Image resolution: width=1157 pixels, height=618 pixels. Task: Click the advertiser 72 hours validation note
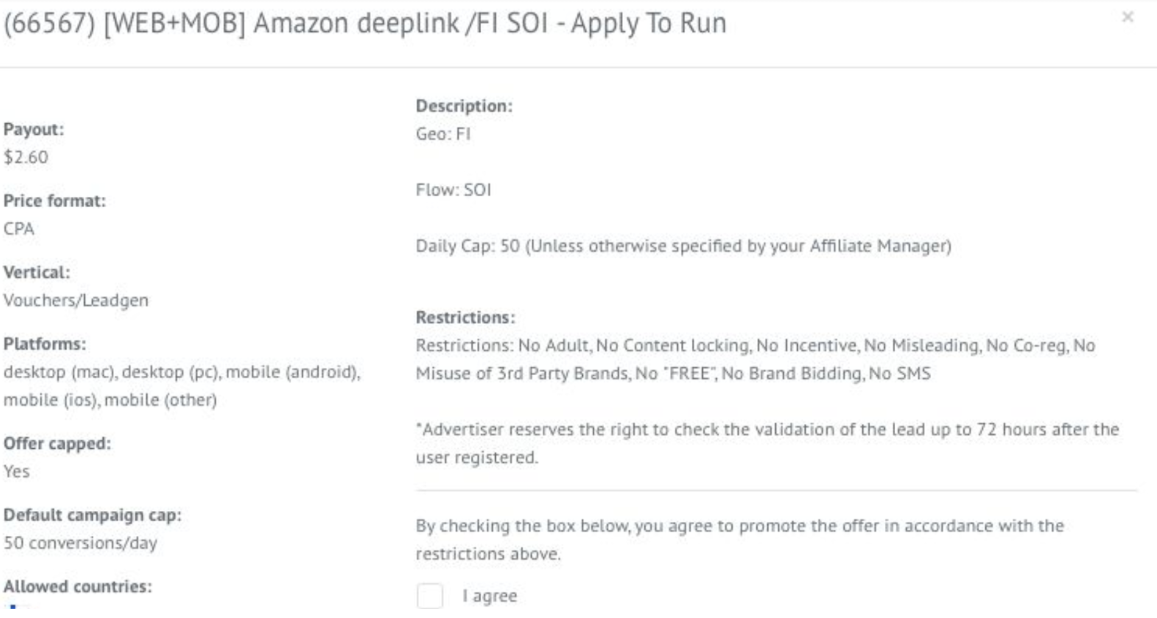coord(767,443)
